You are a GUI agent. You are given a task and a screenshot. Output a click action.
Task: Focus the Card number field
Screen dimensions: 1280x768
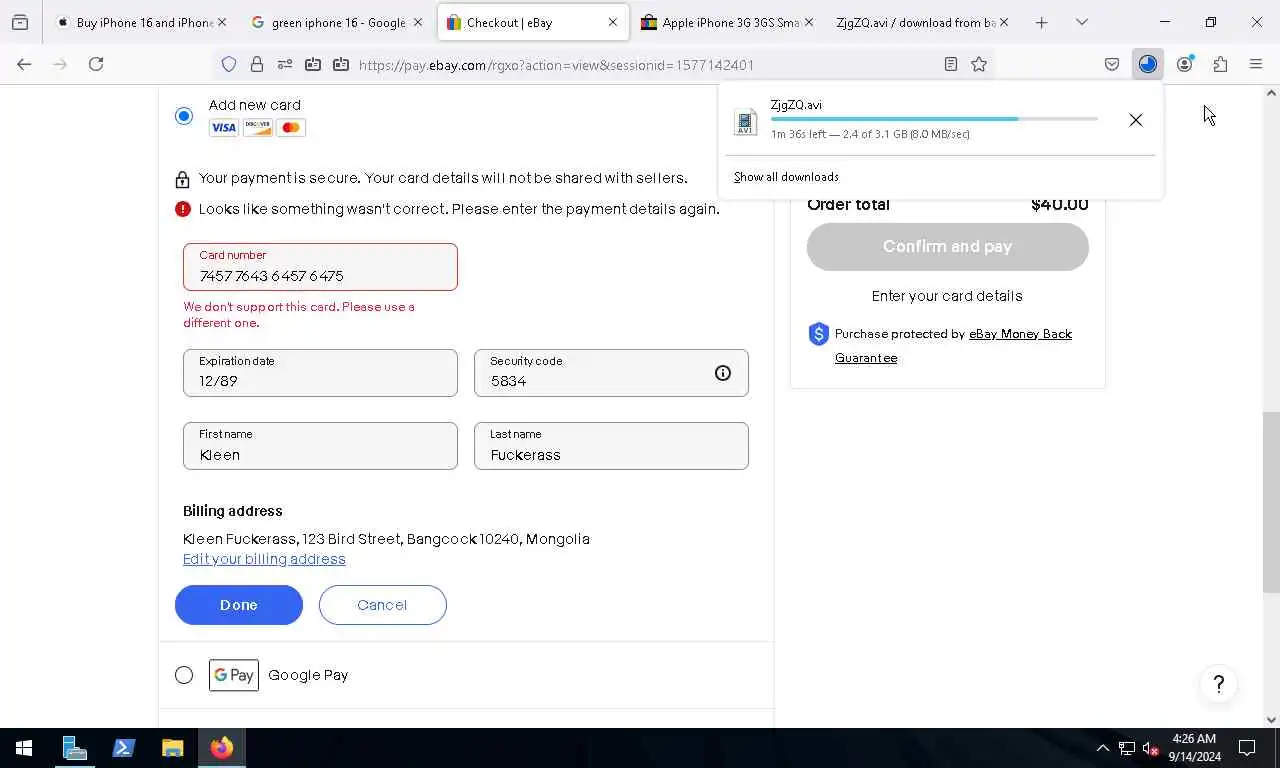(x=320, y=267)
